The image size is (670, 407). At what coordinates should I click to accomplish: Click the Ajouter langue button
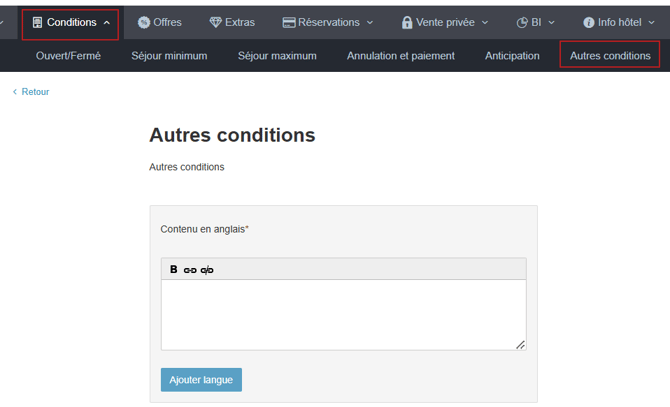(201, 380)
